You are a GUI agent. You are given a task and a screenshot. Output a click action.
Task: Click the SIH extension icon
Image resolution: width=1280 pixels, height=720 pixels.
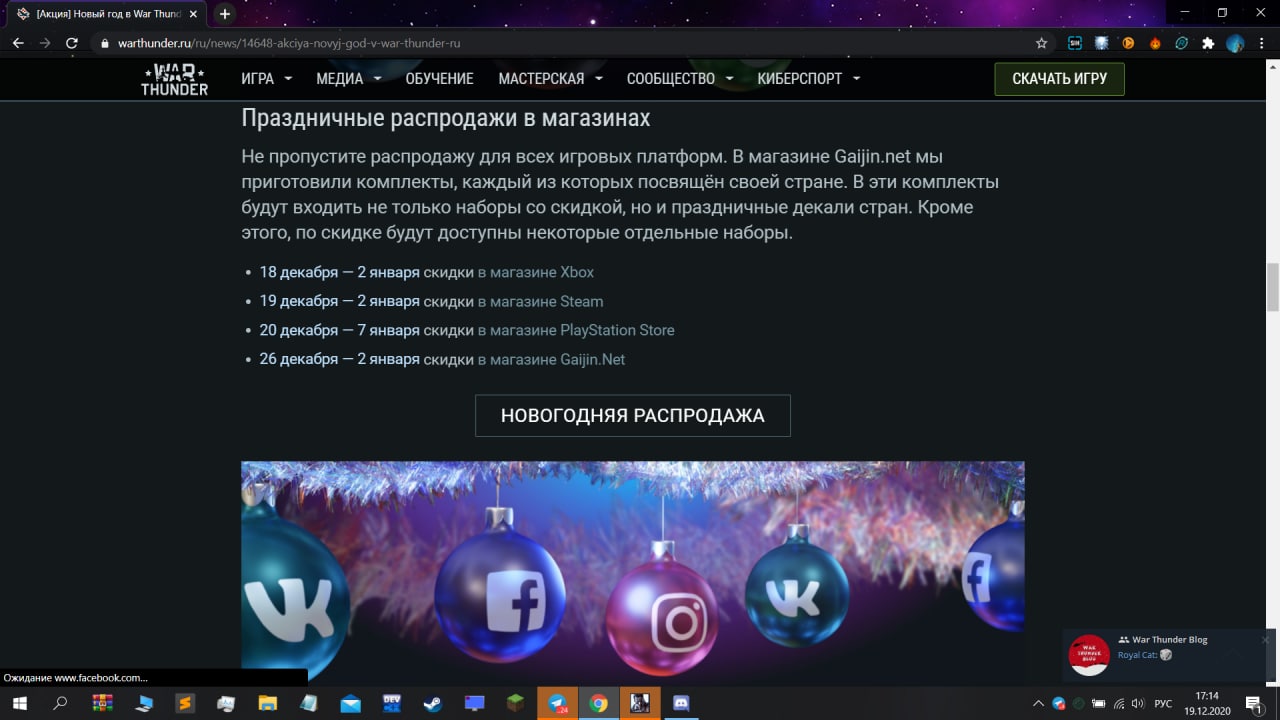point(1075,43)
